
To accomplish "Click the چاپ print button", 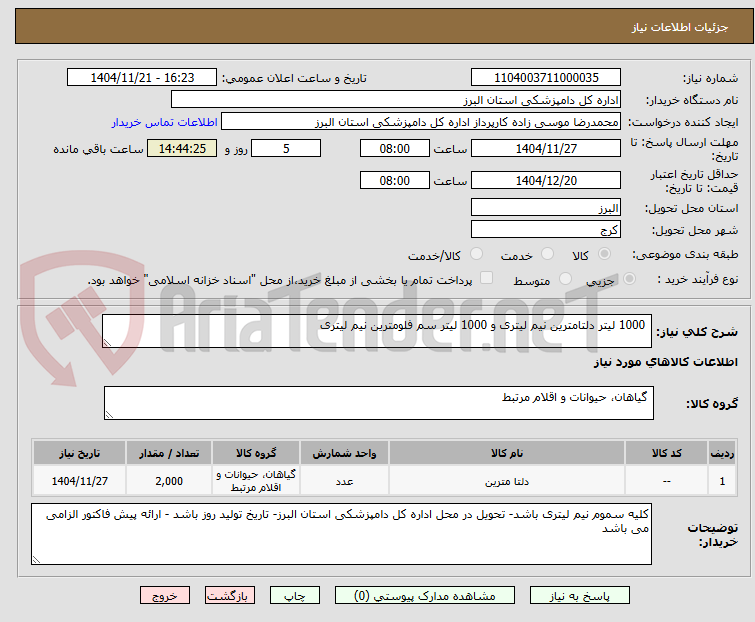I will click(x=295, y=596).
